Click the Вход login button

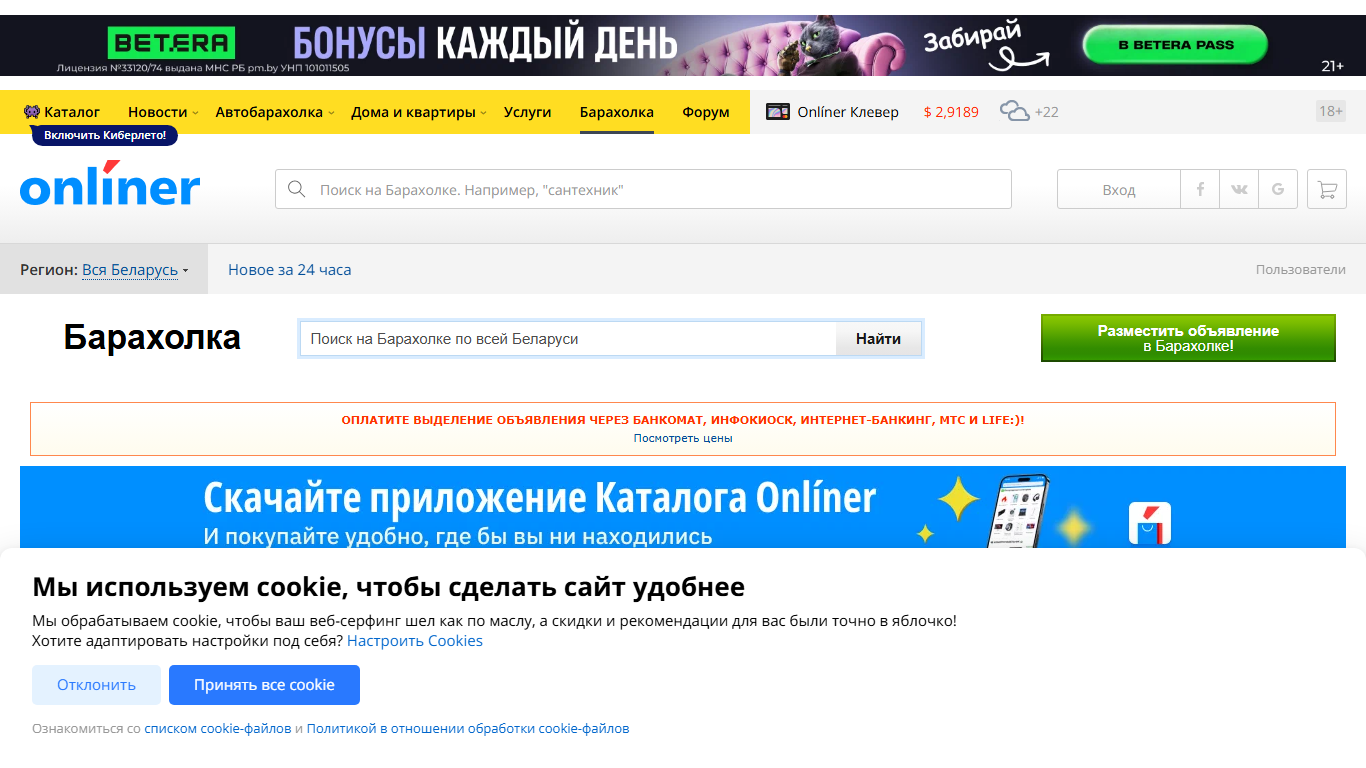click(1119, 189)
